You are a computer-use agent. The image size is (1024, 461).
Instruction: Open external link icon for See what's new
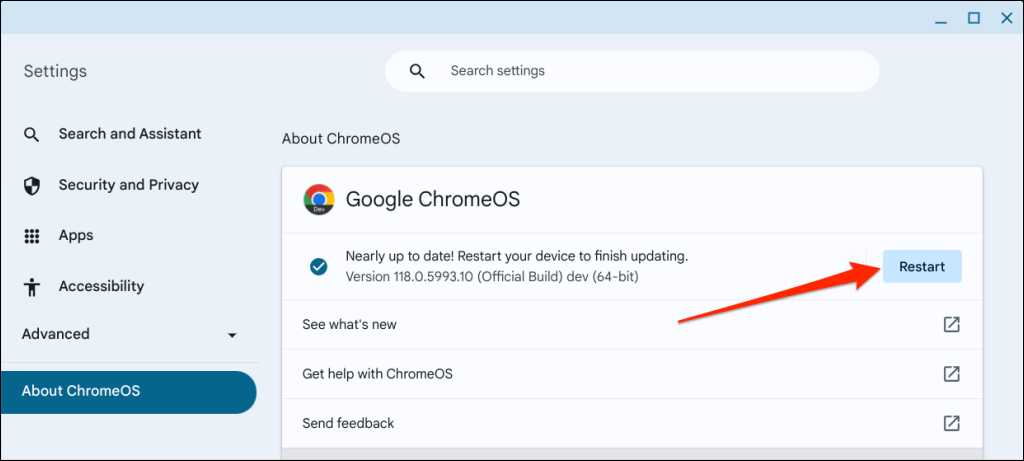(x=951, y=325)
